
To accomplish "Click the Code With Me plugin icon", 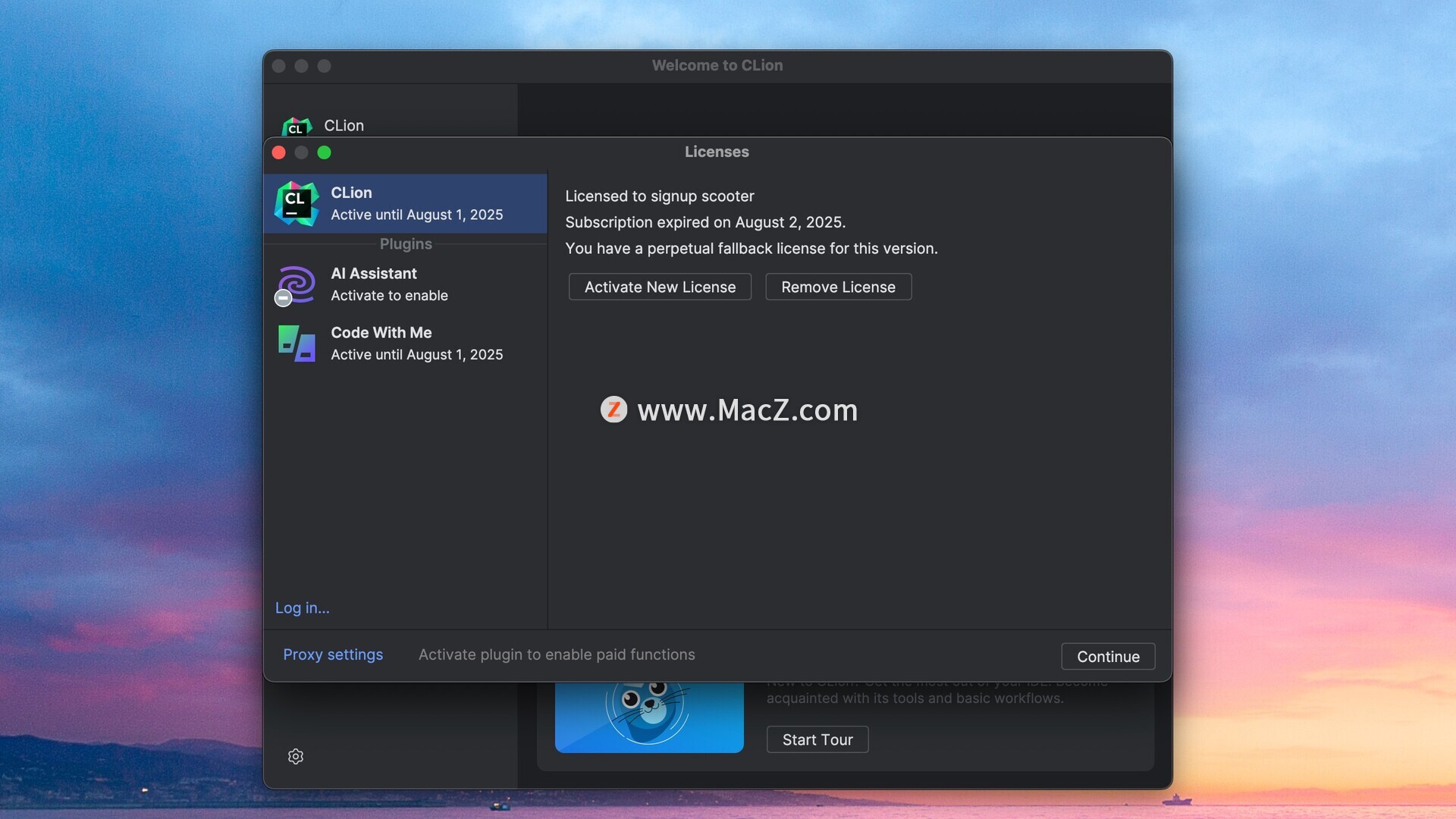I will [297, 344].
